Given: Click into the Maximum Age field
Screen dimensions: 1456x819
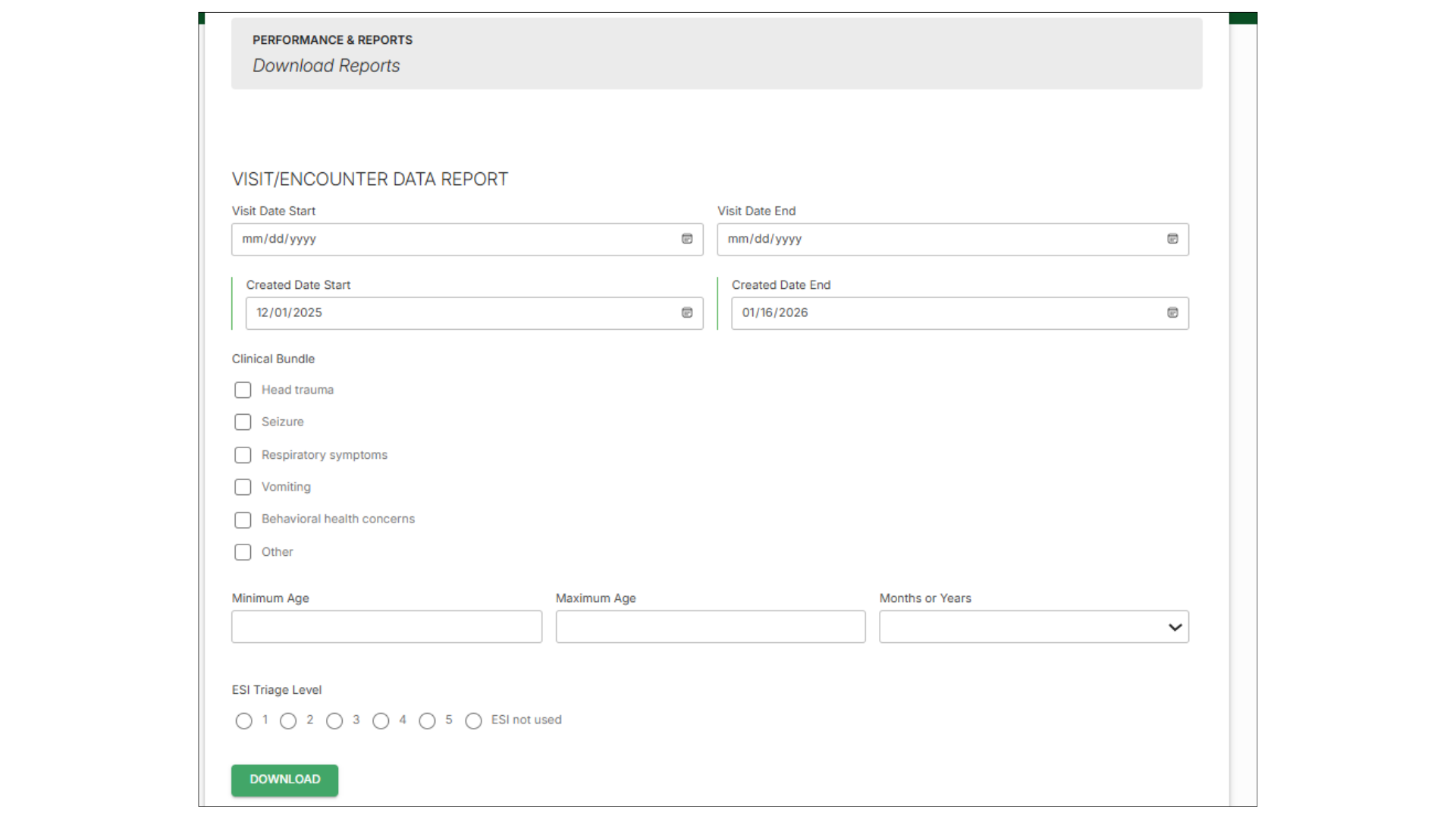Looking at the screenshot, I should coord(710,627).
